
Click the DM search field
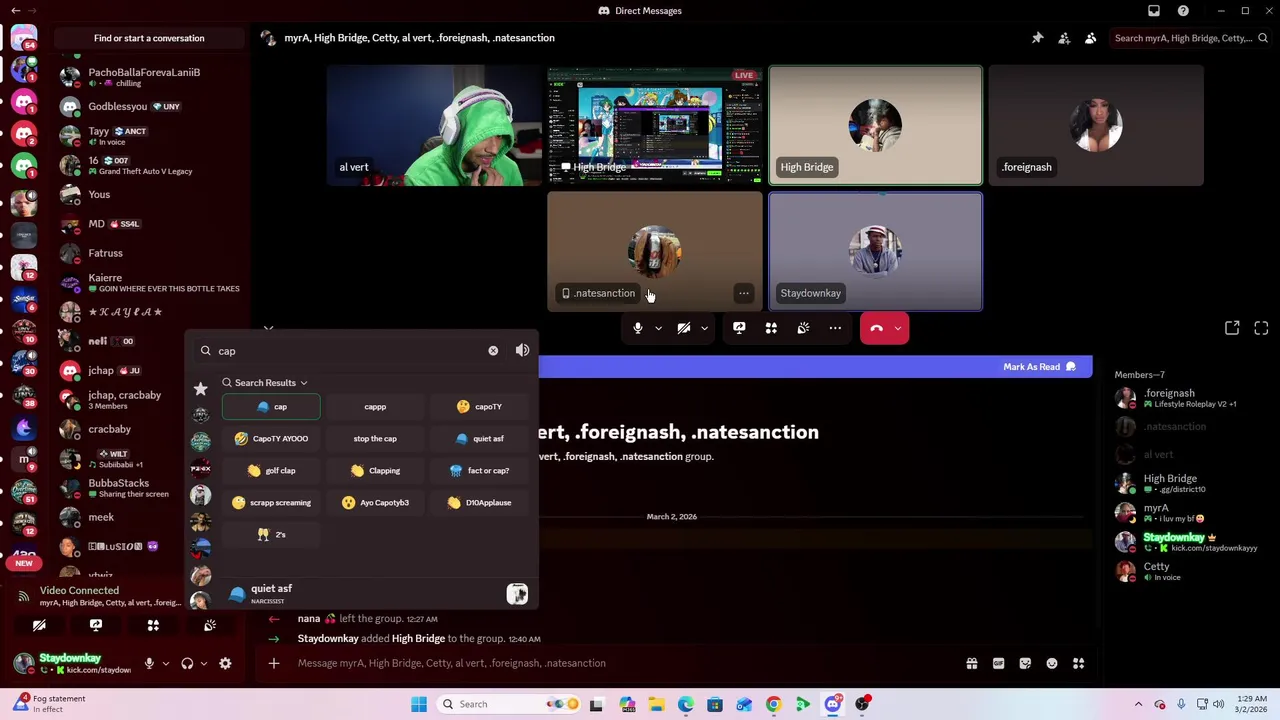tap(1190, 38)
